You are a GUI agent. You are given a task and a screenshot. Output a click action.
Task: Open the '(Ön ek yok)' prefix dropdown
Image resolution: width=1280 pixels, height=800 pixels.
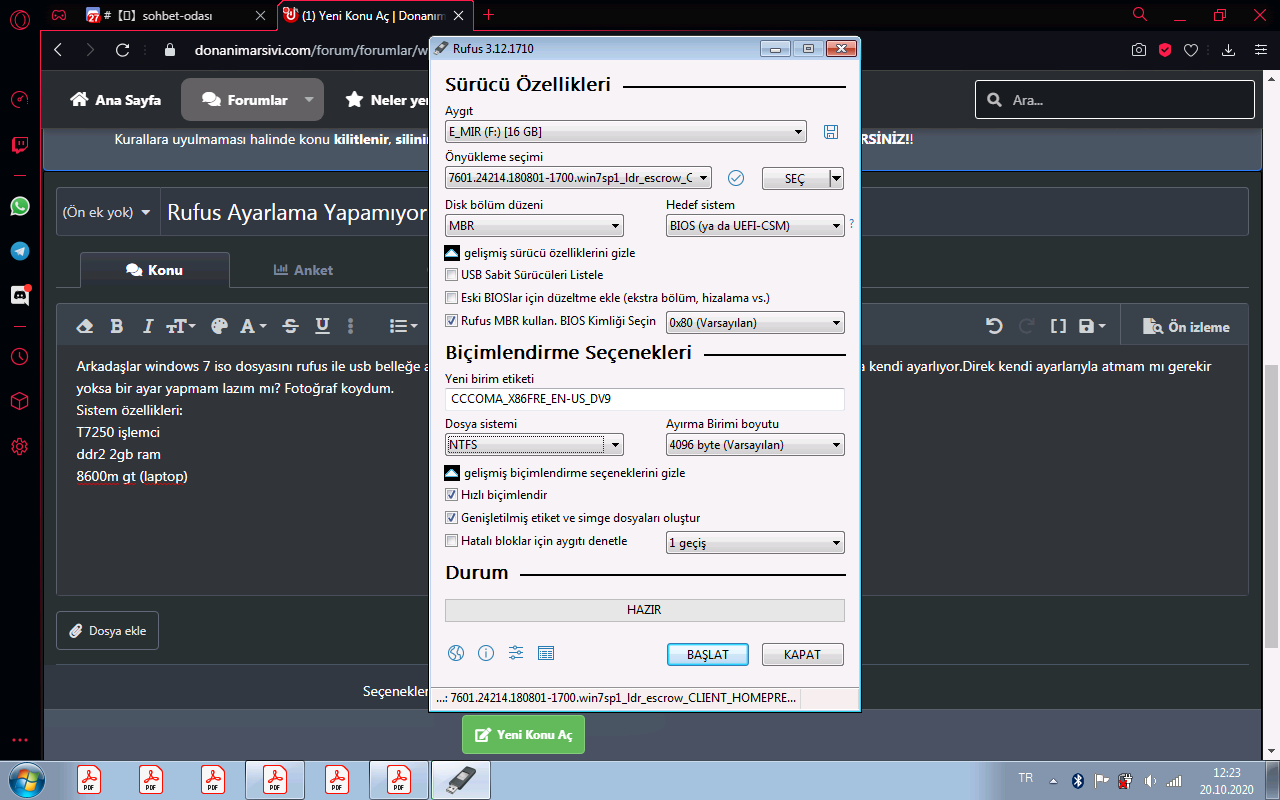(108, 212)
